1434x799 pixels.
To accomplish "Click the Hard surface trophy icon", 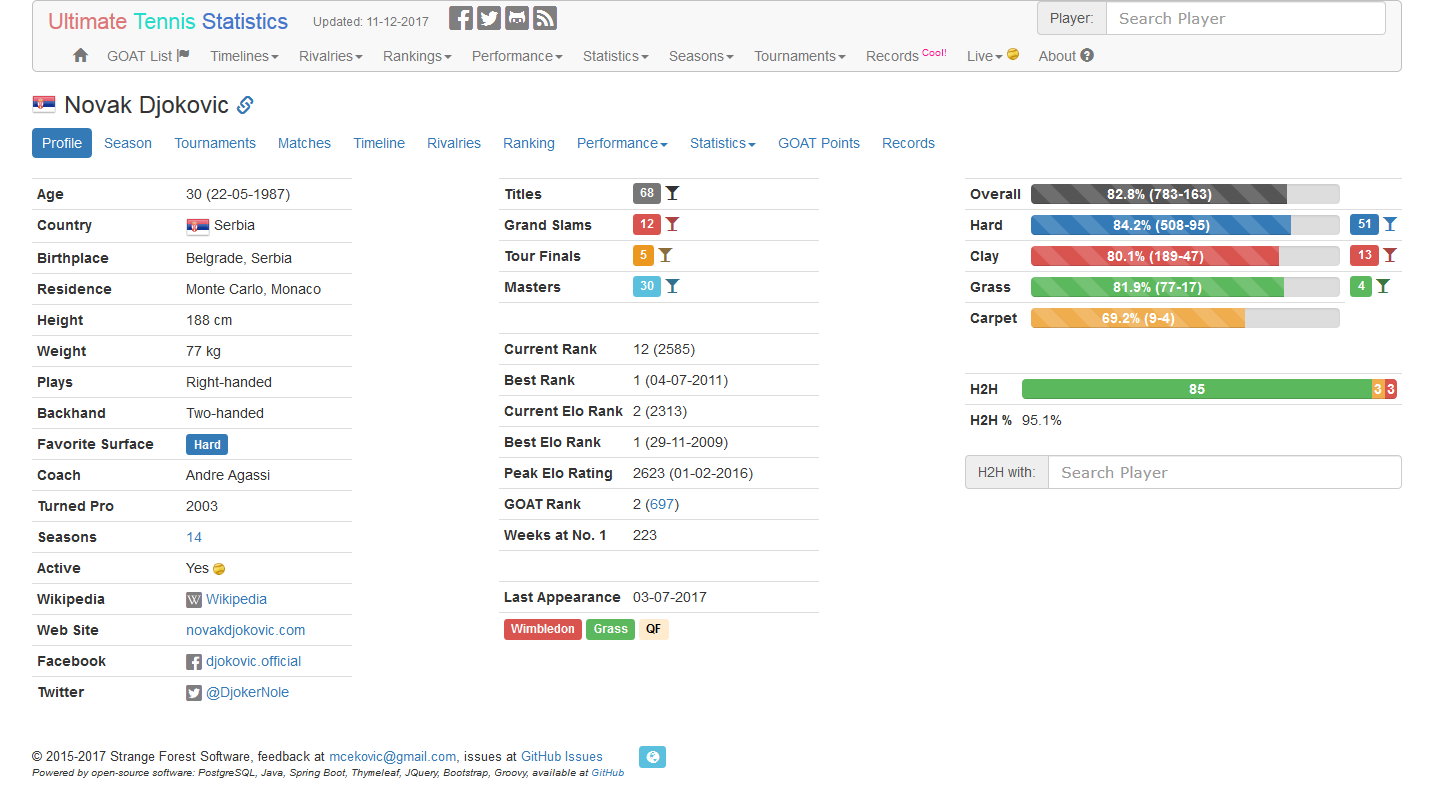I will 1389,224.
